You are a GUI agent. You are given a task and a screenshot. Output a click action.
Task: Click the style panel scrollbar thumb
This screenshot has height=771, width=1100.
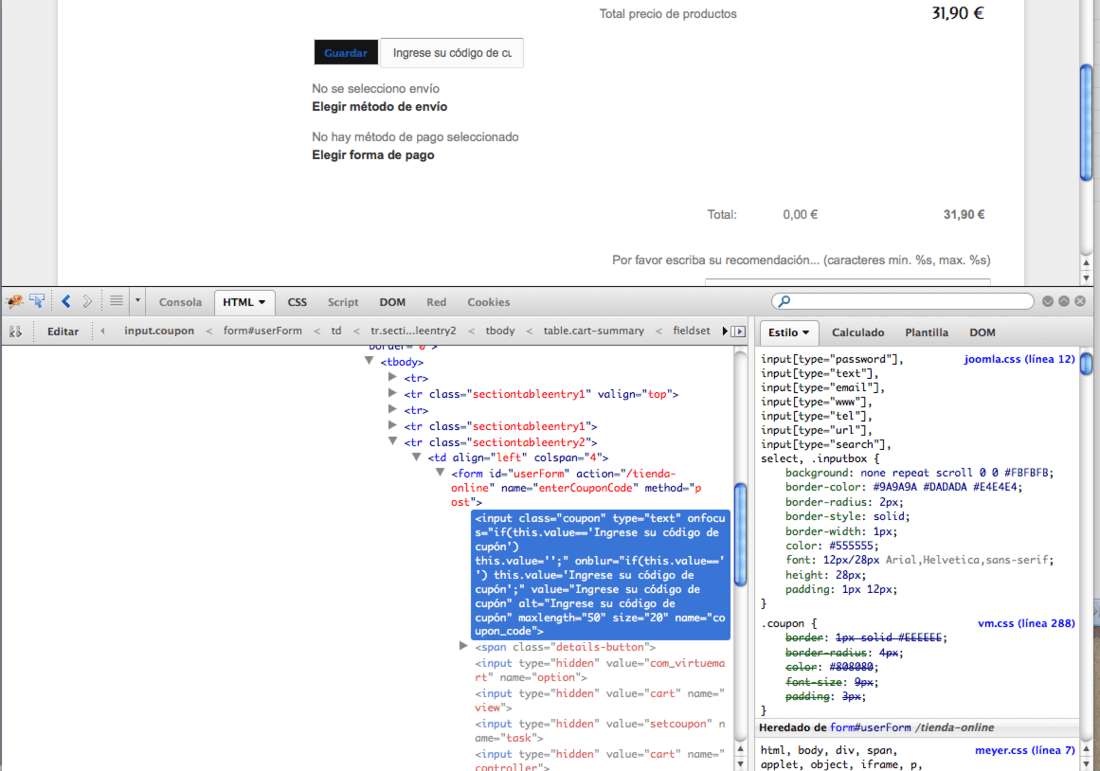pyautogui.click(x=1085, y=364)
